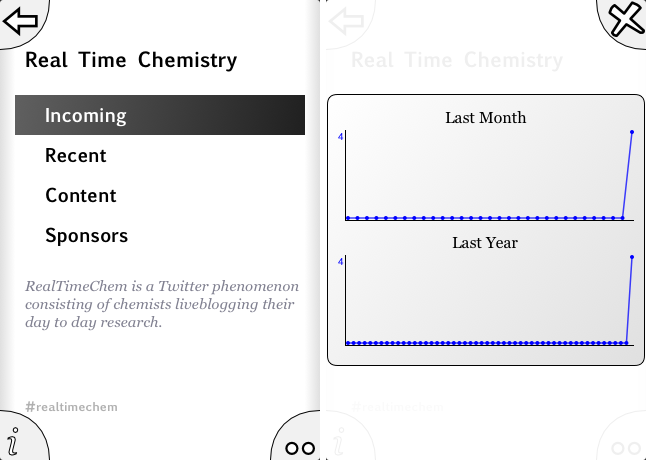647x460 pixels.
Task: Open the Recent menu item
Action: (76, 156)
